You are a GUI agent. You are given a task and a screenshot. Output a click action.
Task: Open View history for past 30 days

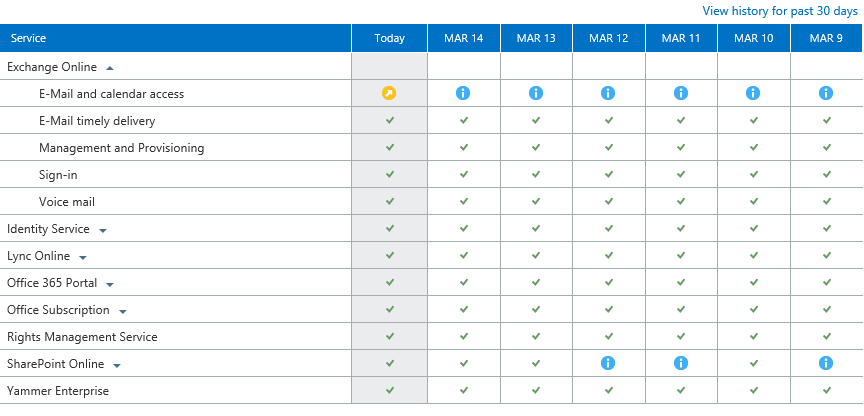click(780, 11)
